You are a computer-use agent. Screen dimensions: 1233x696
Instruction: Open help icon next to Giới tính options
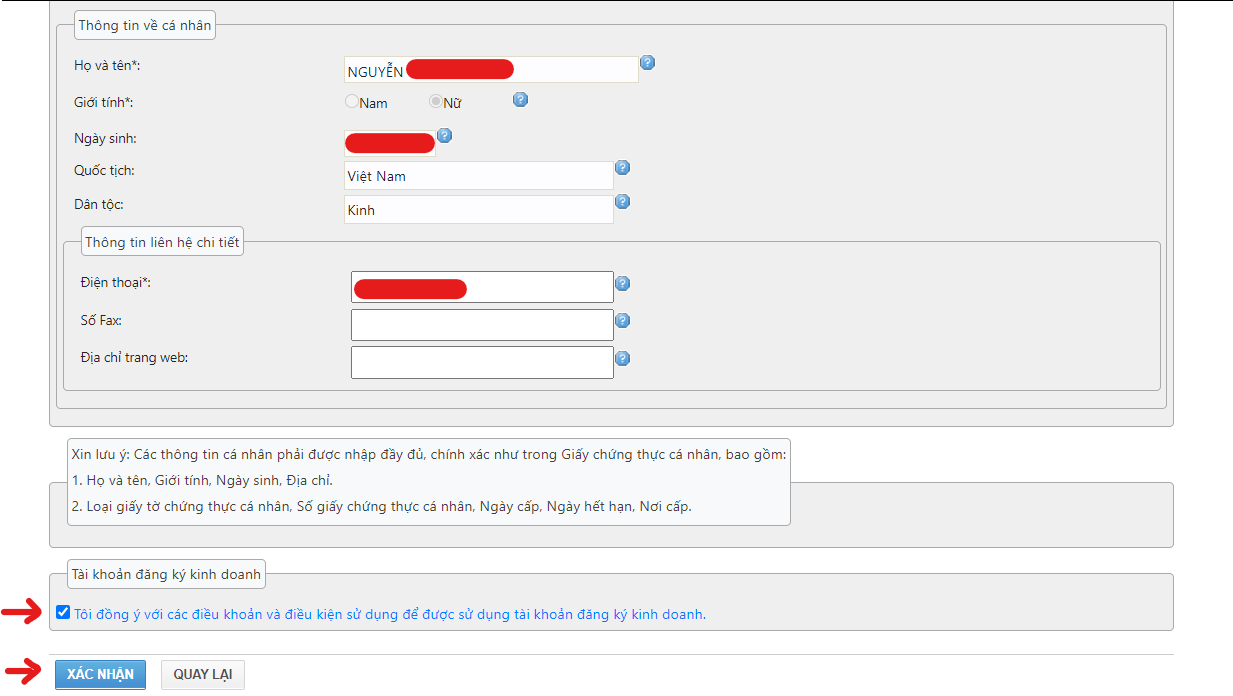point(520,100)
